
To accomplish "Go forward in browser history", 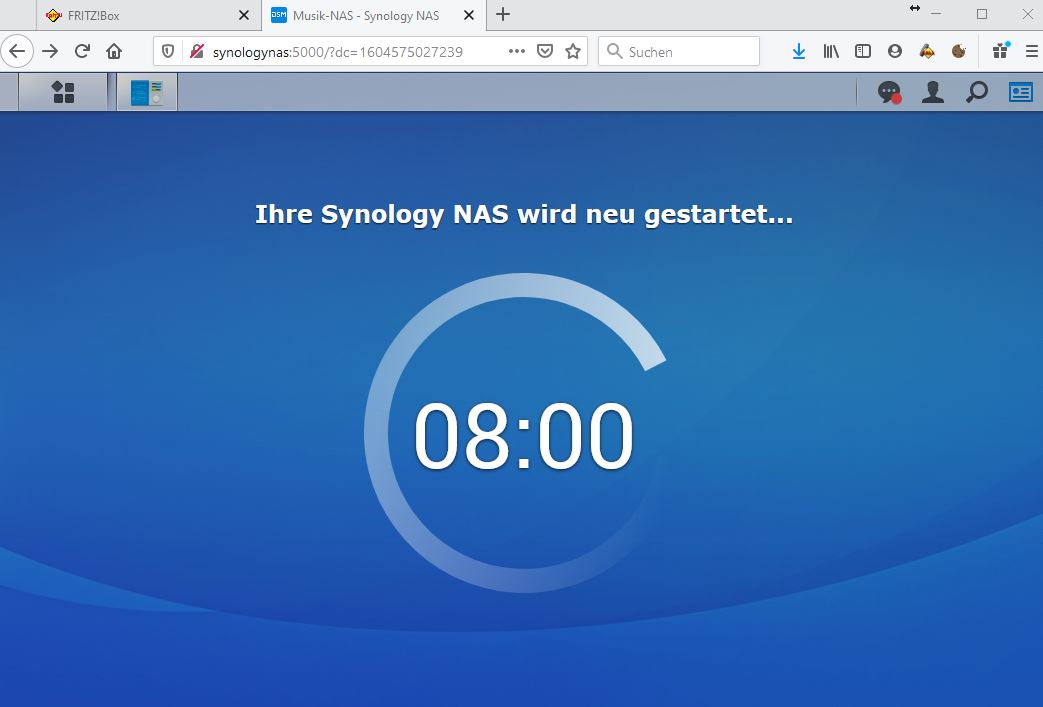I will point(50,51).
